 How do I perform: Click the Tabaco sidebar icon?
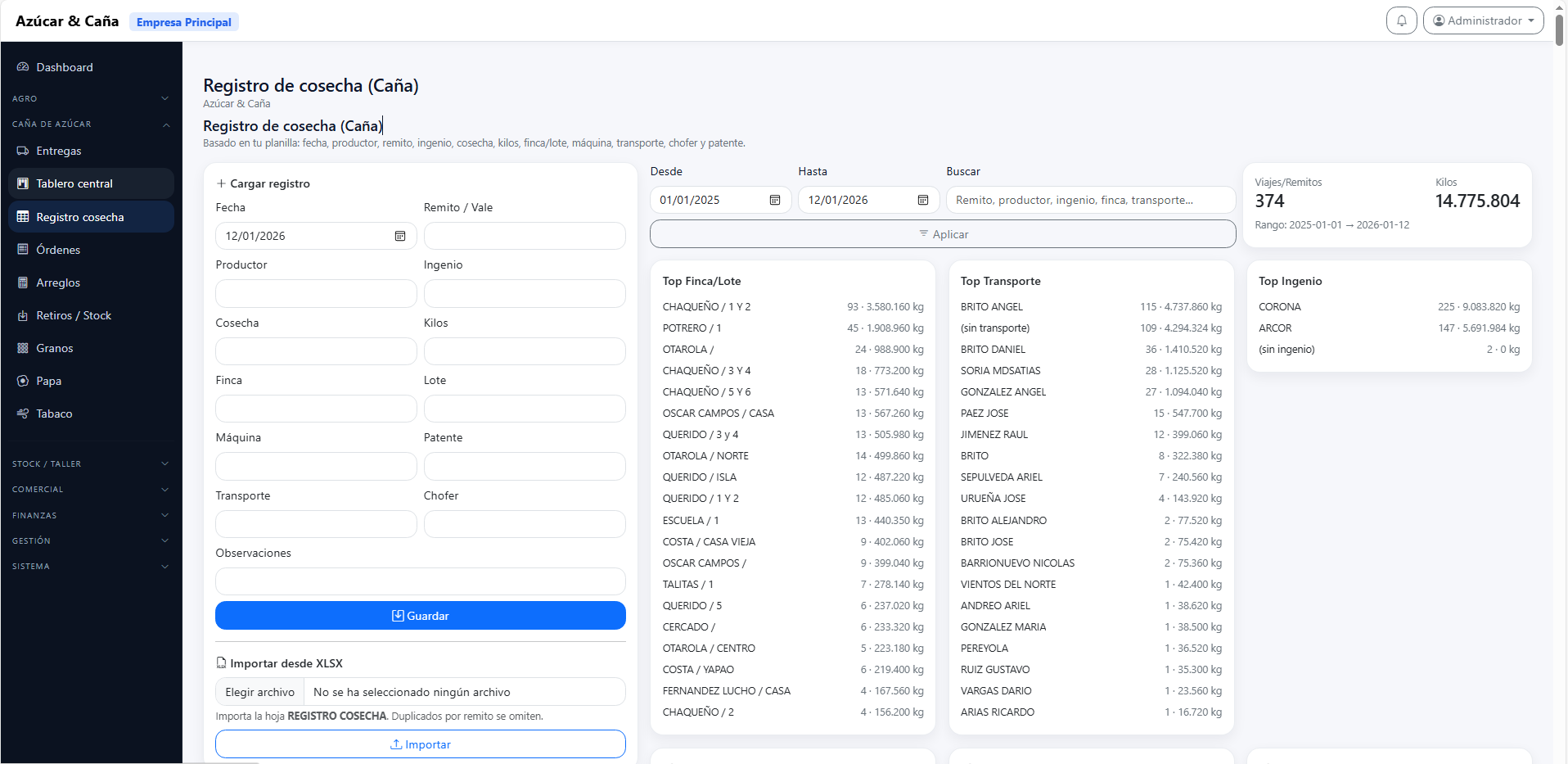[x=23, y=414]
